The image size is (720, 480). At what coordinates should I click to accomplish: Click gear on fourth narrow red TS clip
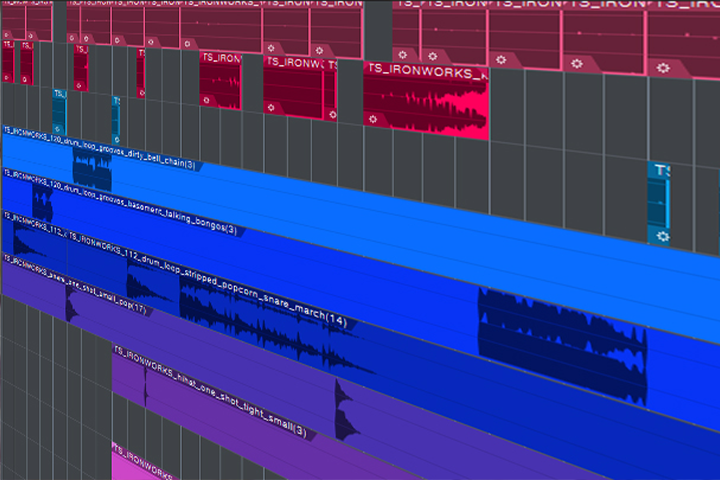point(141,93)
